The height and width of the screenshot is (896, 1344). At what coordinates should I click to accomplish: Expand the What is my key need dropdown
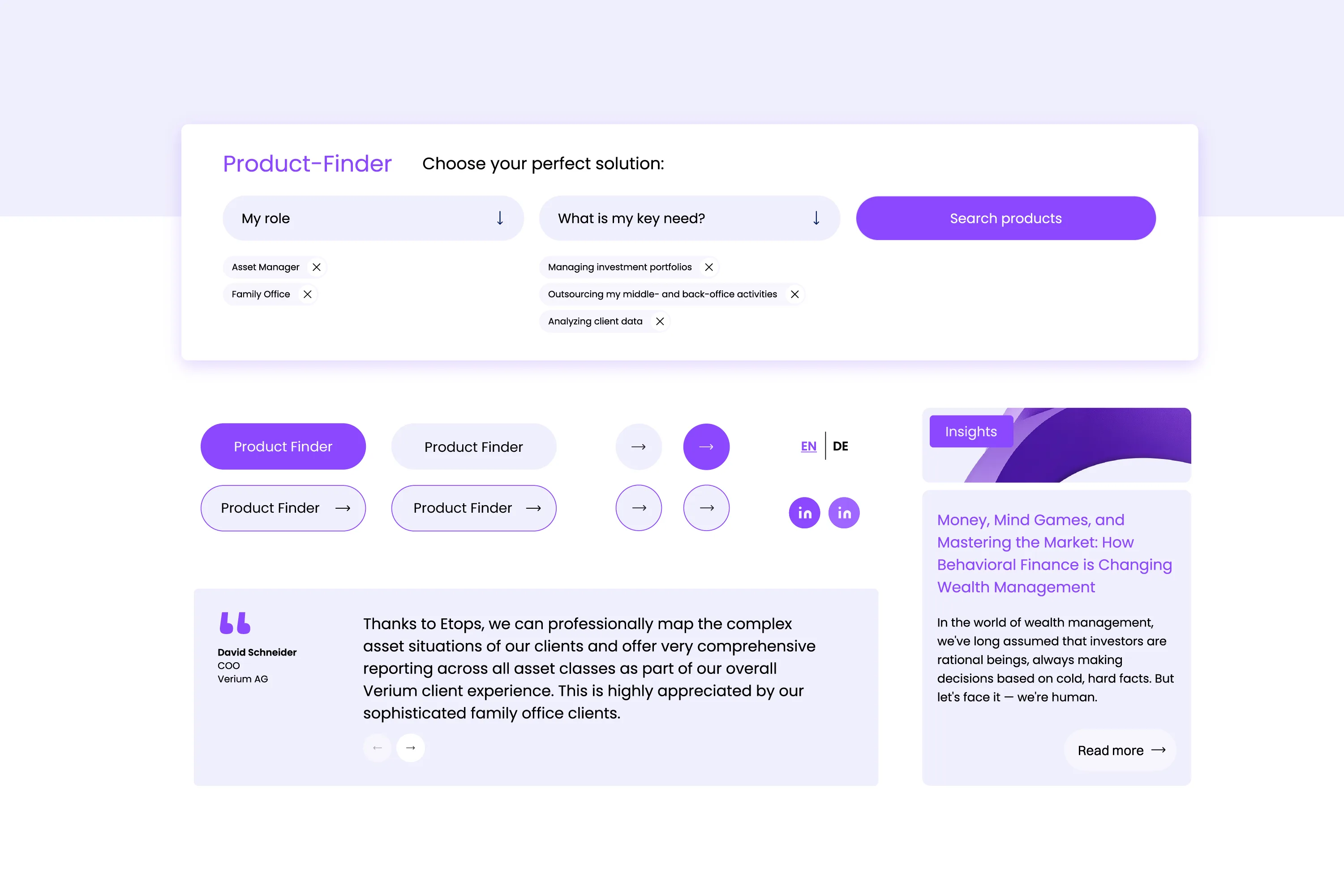(689, 218)
